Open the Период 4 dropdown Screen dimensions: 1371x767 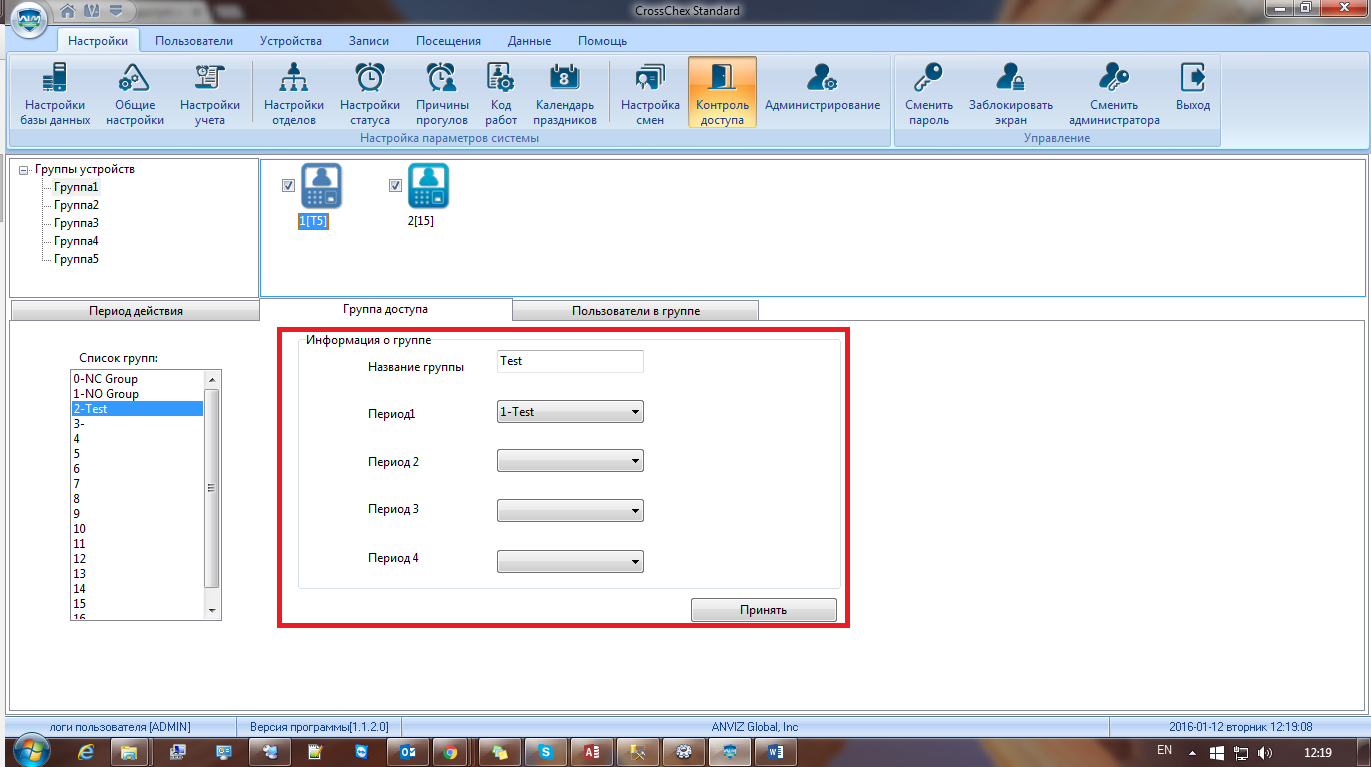pyautogui.click(x=570, y=562)
